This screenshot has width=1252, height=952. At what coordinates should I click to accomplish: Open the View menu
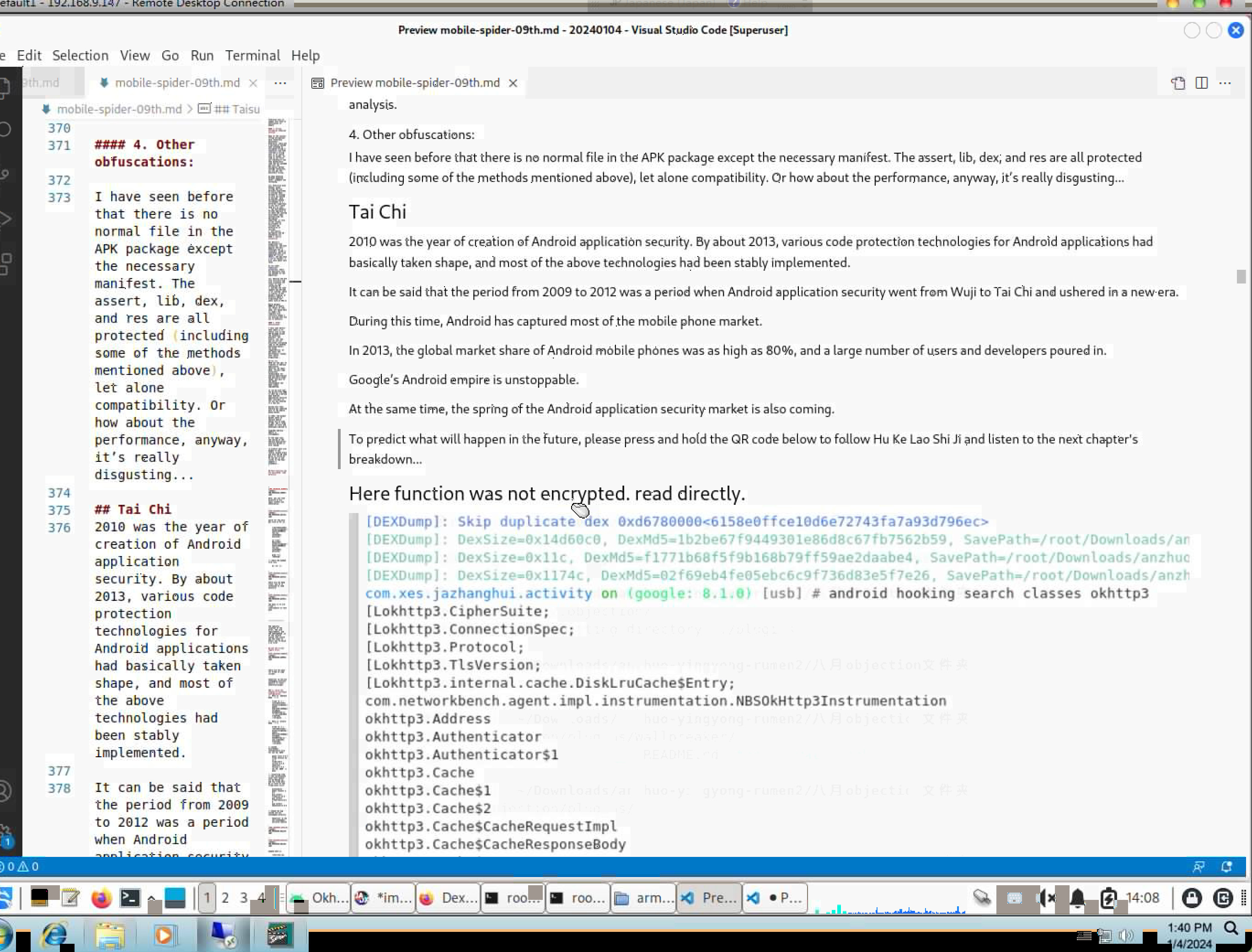(135, 55)
